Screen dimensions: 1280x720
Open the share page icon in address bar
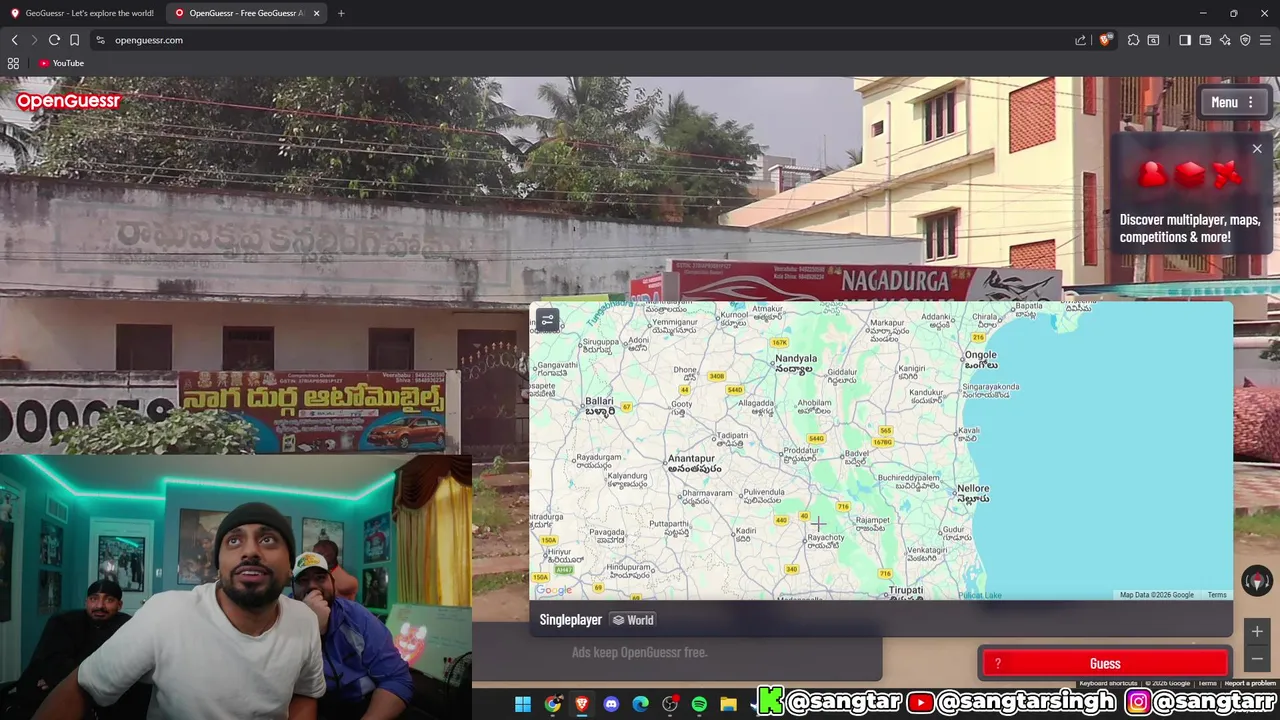[1080, 40]
